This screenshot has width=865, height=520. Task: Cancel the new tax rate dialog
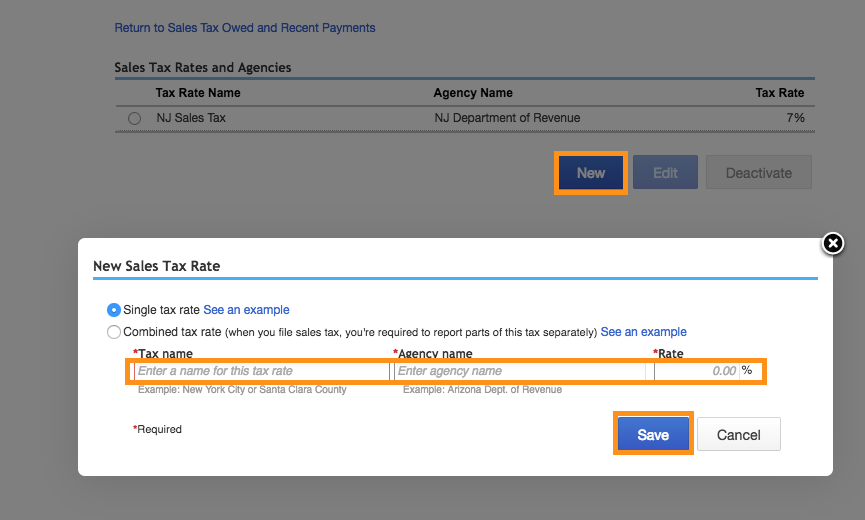point(739,435)
